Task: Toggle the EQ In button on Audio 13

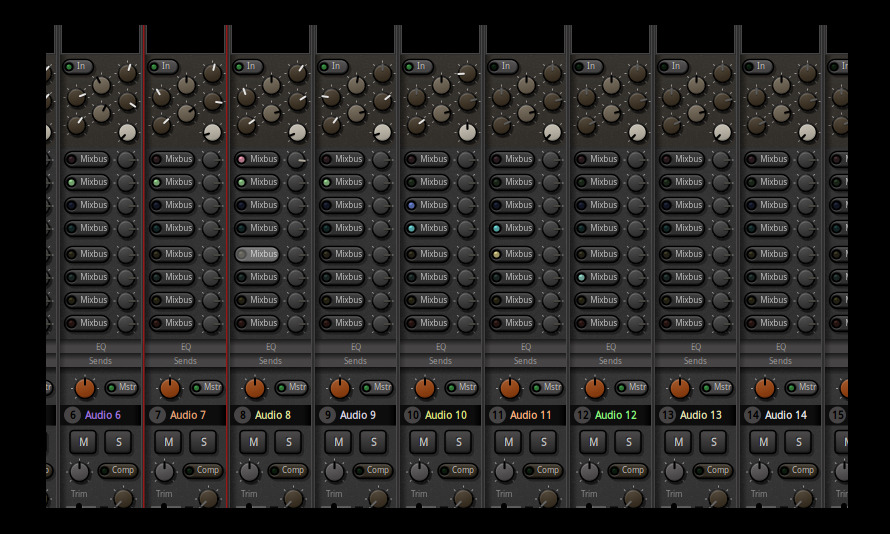Action: coord(673,66)
